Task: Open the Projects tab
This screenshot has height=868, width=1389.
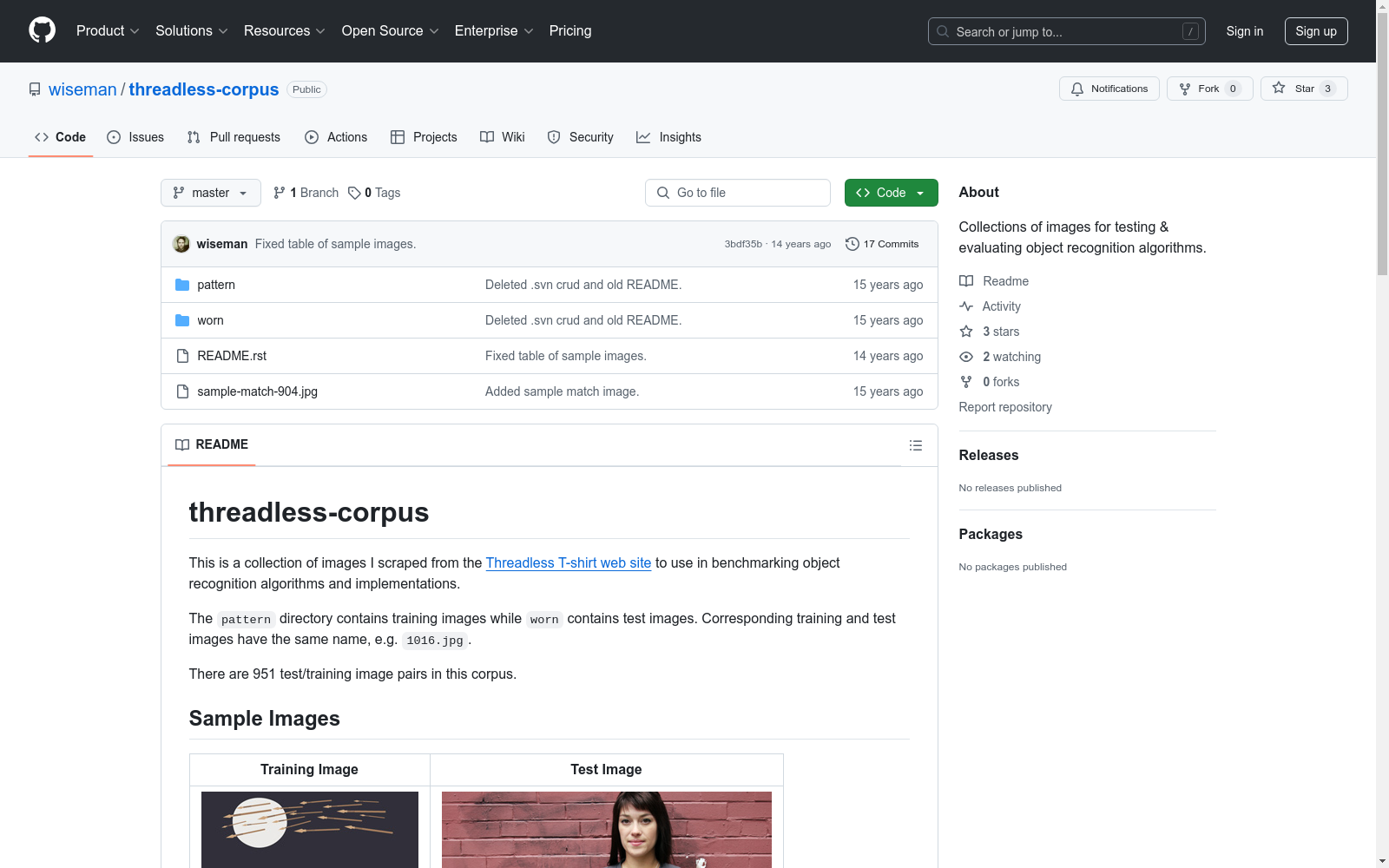Action: [424, 137]
